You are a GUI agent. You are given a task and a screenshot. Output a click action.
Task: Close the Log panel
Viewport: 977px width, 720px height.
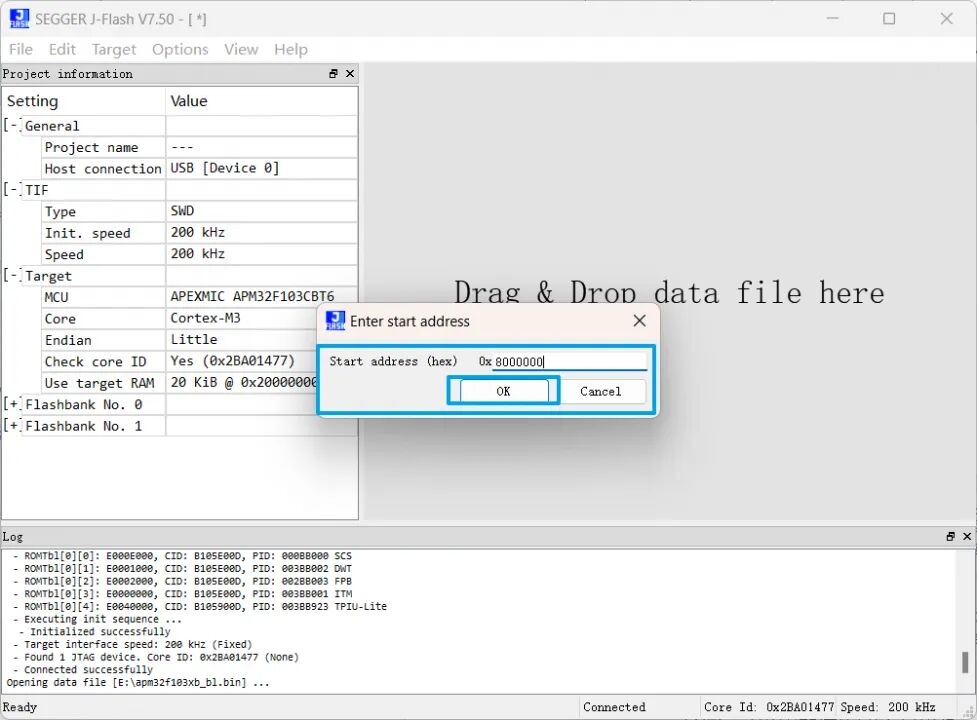click(966, 536)
